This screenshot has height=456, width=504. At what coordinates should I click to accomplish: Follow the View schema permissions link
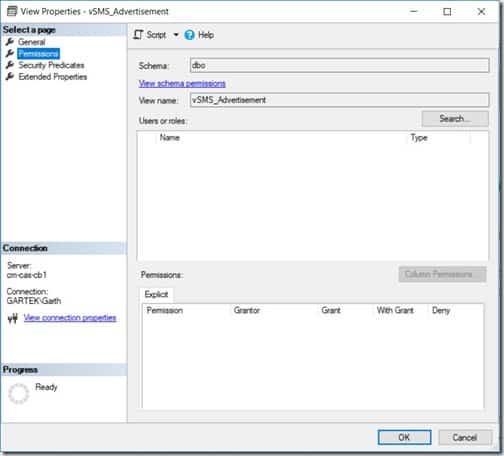pyautogui.click(x=182, y=83)
